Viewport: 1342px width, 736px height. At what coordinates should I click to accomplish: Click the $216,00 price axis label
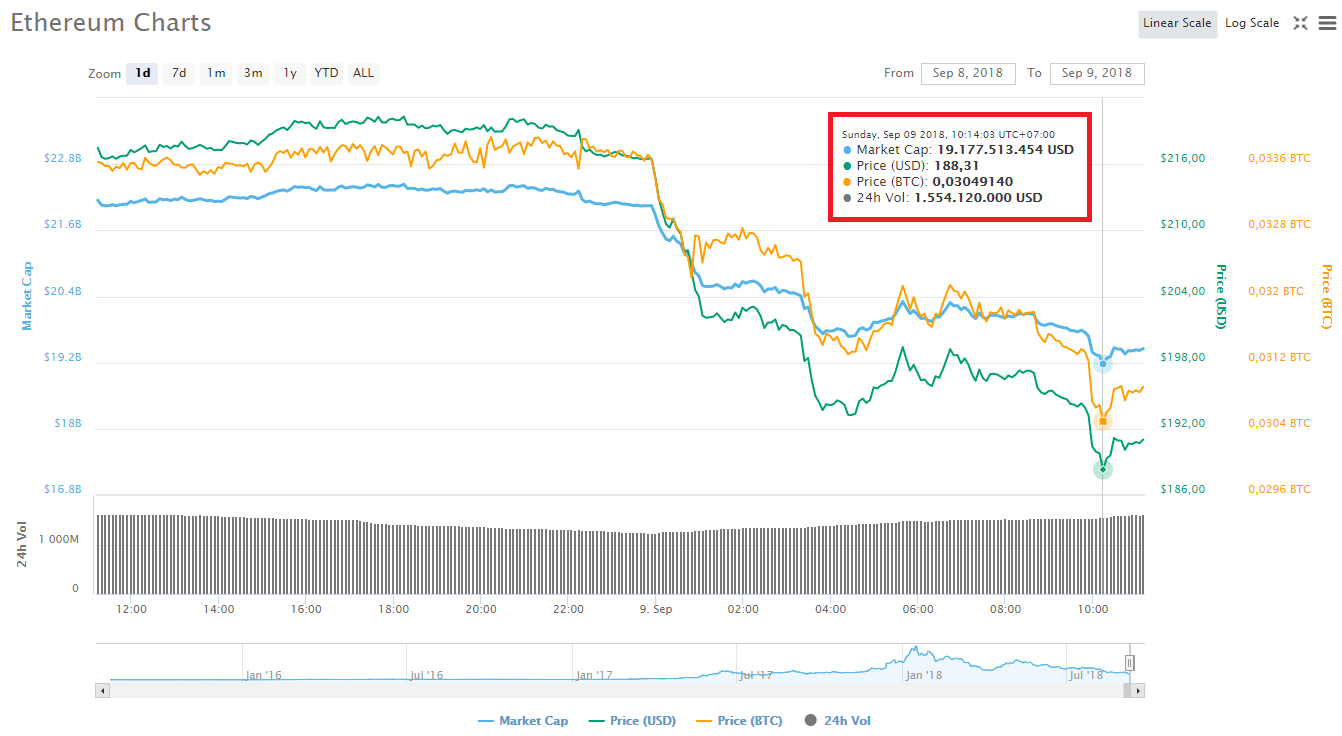coord(1182,158)
